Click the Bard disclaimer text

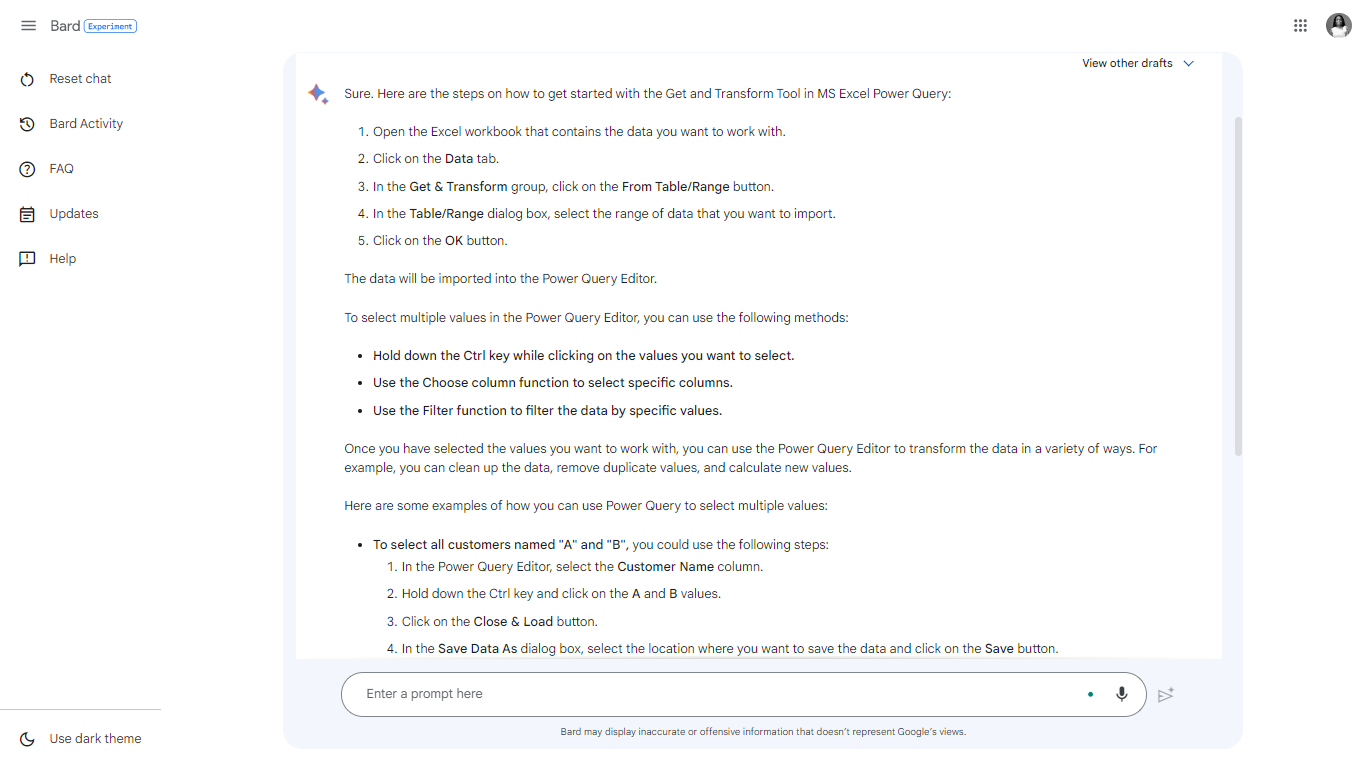coord(763,732)
